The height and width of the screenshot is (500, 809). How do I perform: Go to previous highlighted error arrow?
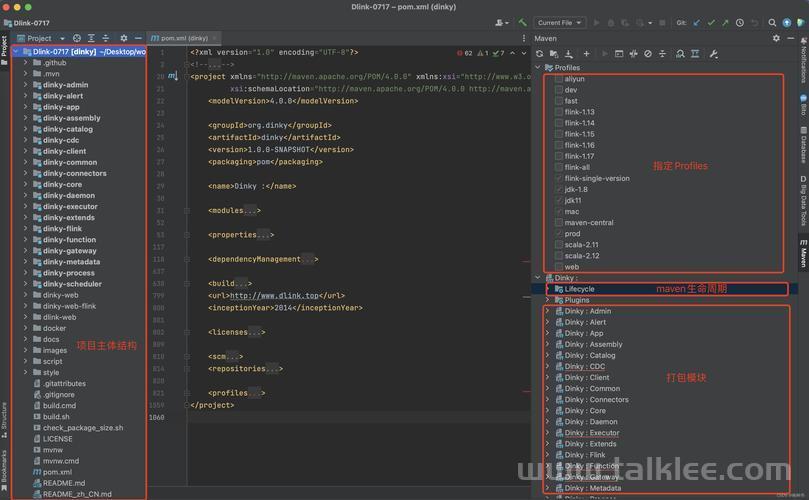point(512,53)
